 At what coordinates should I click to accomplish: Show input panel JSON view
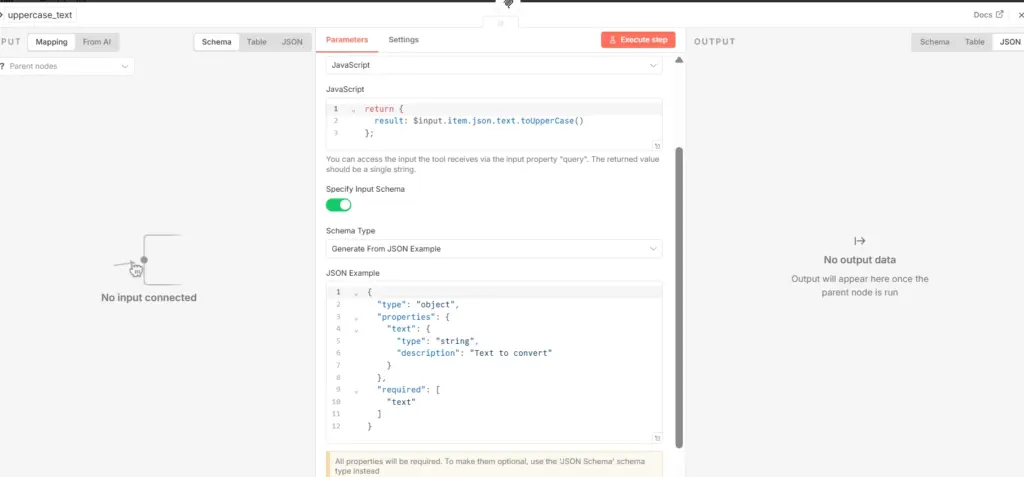click(x=292, y=42)
